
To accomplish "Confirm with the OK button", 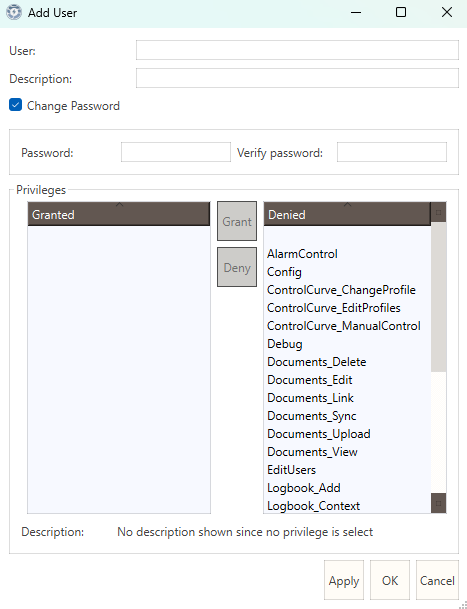I will pos(390,580).
